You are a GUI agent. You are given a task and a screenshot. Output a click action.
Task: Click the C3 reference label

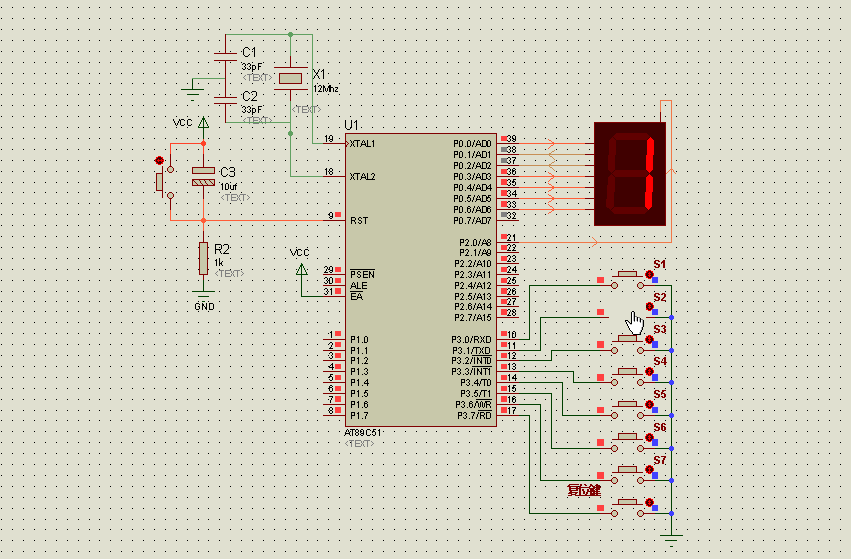(x=227, y=172)
